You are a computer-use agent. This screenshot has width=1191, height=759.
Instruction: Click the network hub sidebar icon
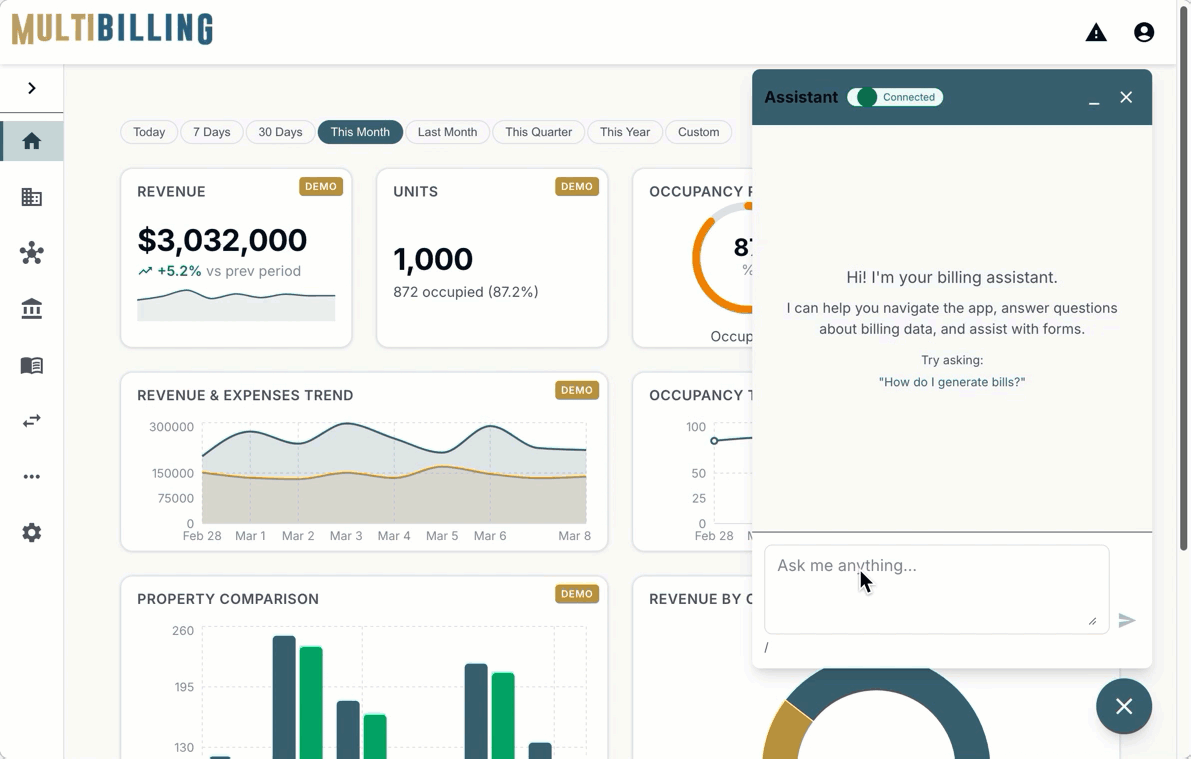[x=32, y=253]
